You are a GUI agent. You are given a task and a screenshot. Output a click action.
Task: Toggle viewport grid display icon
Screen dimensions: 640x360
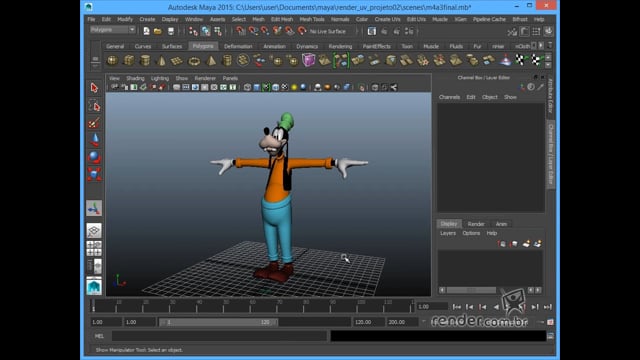[176, 87]
